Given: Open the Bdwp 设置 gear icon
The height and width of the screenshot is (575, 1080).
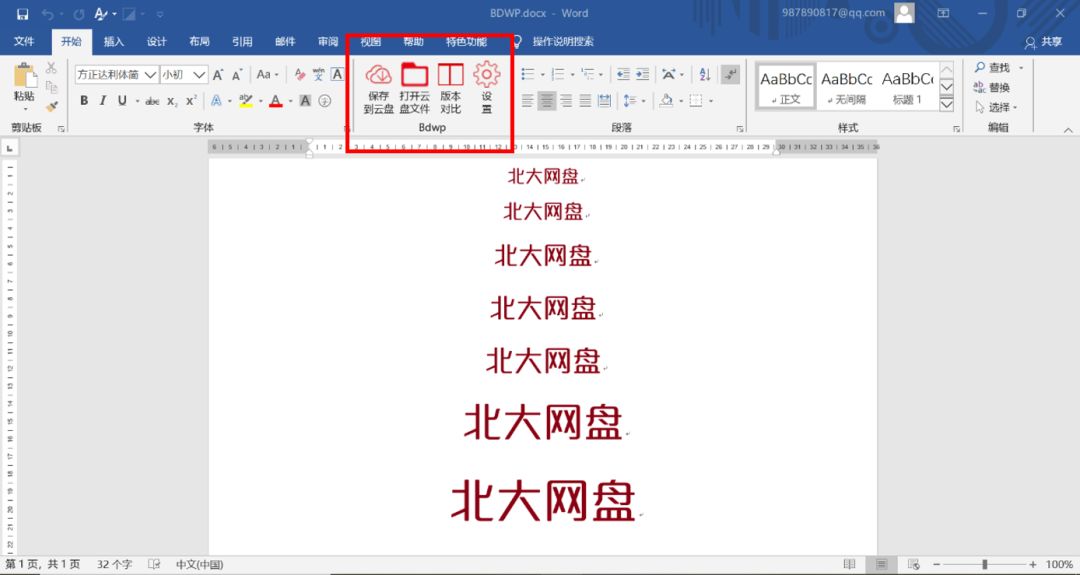Looking at the screenshot, I should coord(486,74).
